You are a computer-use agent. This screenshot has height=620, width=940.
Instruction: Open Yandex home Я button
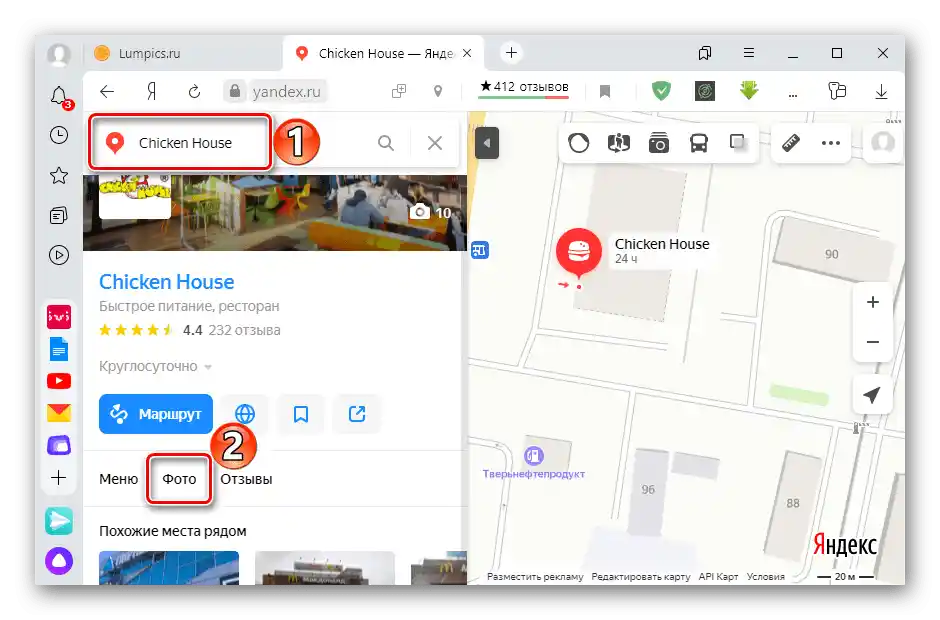coord(152,92)
